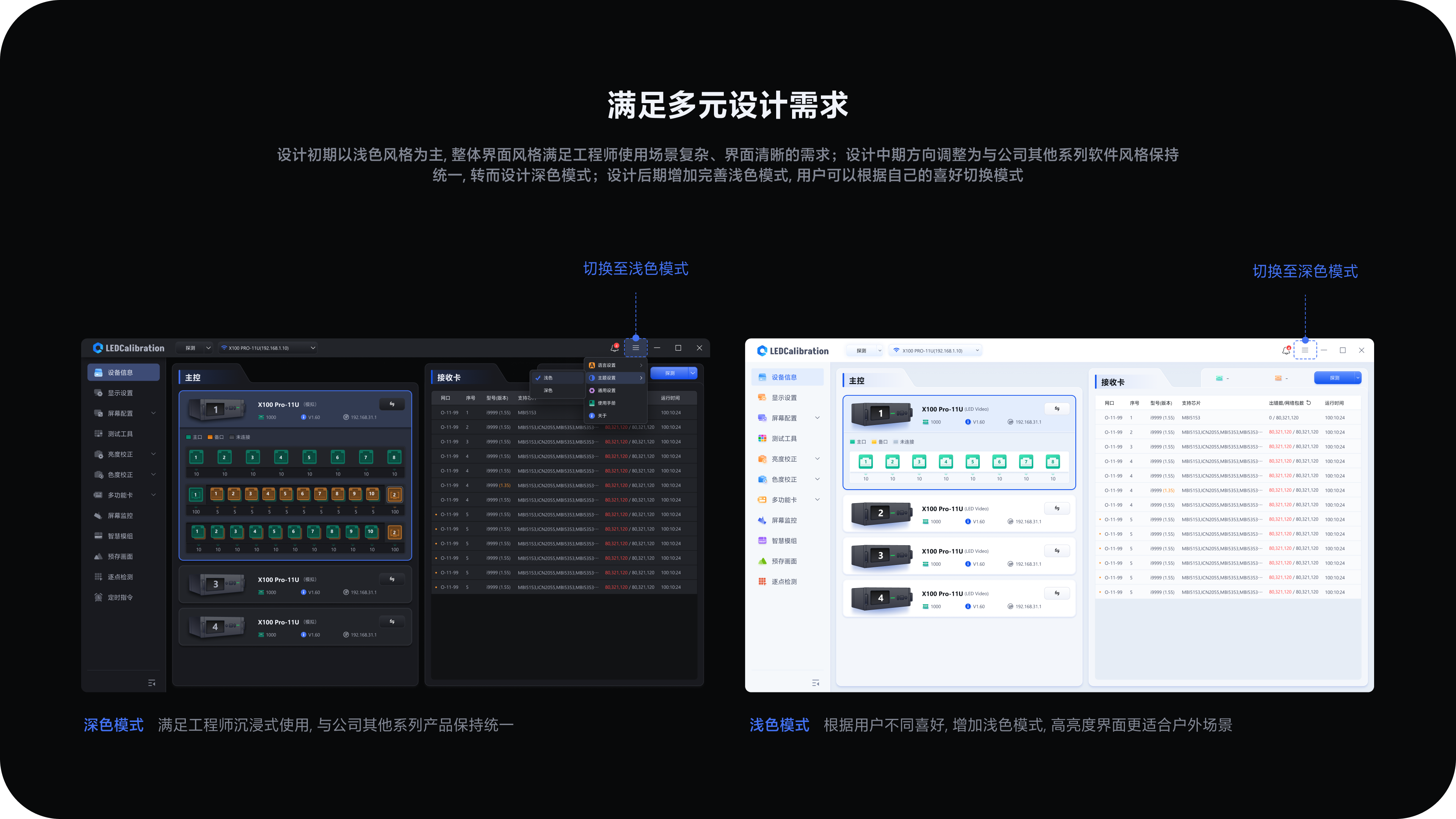Screen dimensions: 1456x819
Task: Open device dropdown X100 PRO-11U in dark window
Action: click(268, 348)
